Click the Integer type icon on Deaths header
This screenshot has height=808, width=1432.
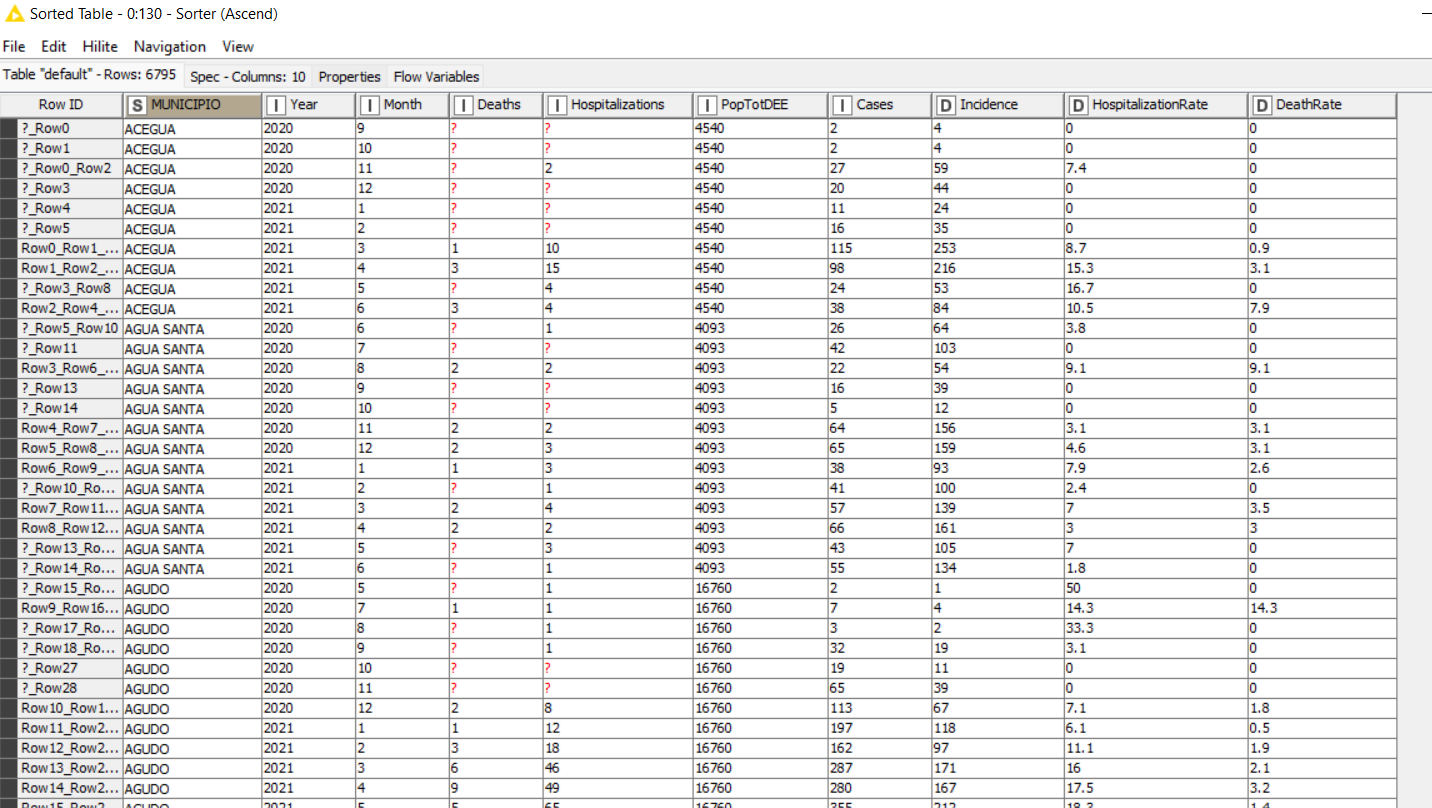click(464, 105)
